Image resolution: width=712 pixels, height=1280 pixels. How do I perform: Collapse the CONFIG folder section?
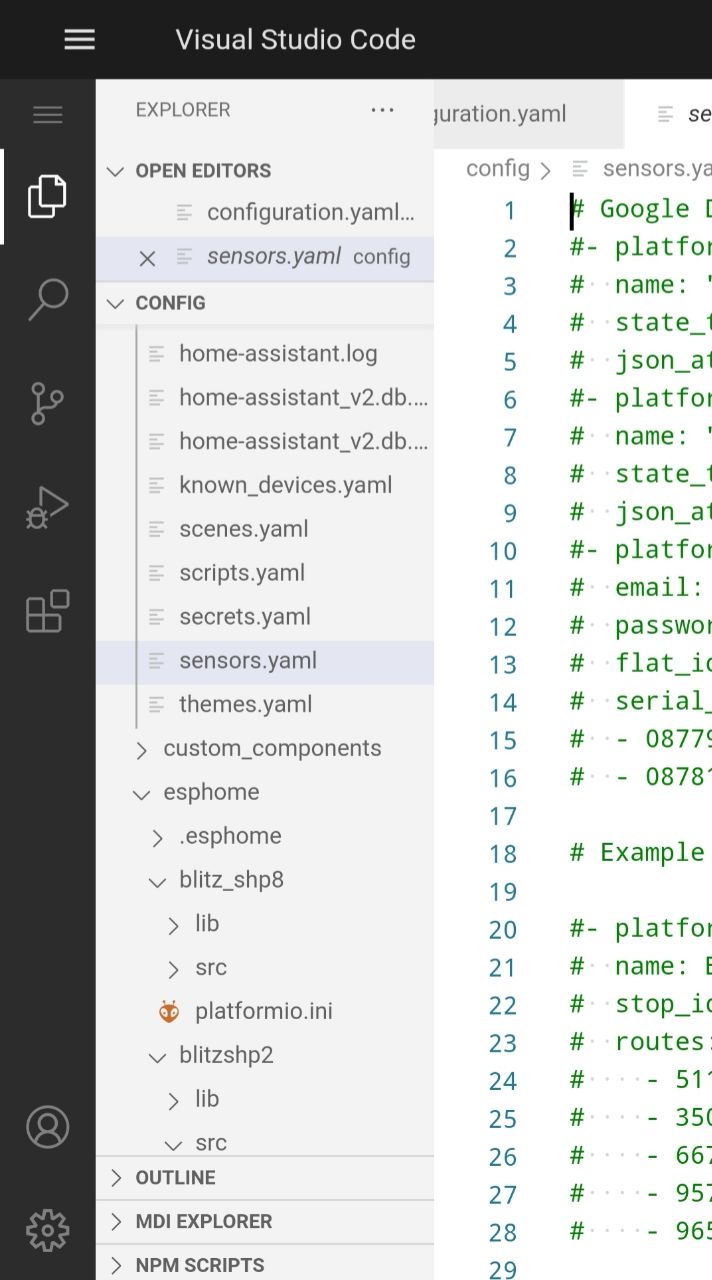tap(115, 303)
